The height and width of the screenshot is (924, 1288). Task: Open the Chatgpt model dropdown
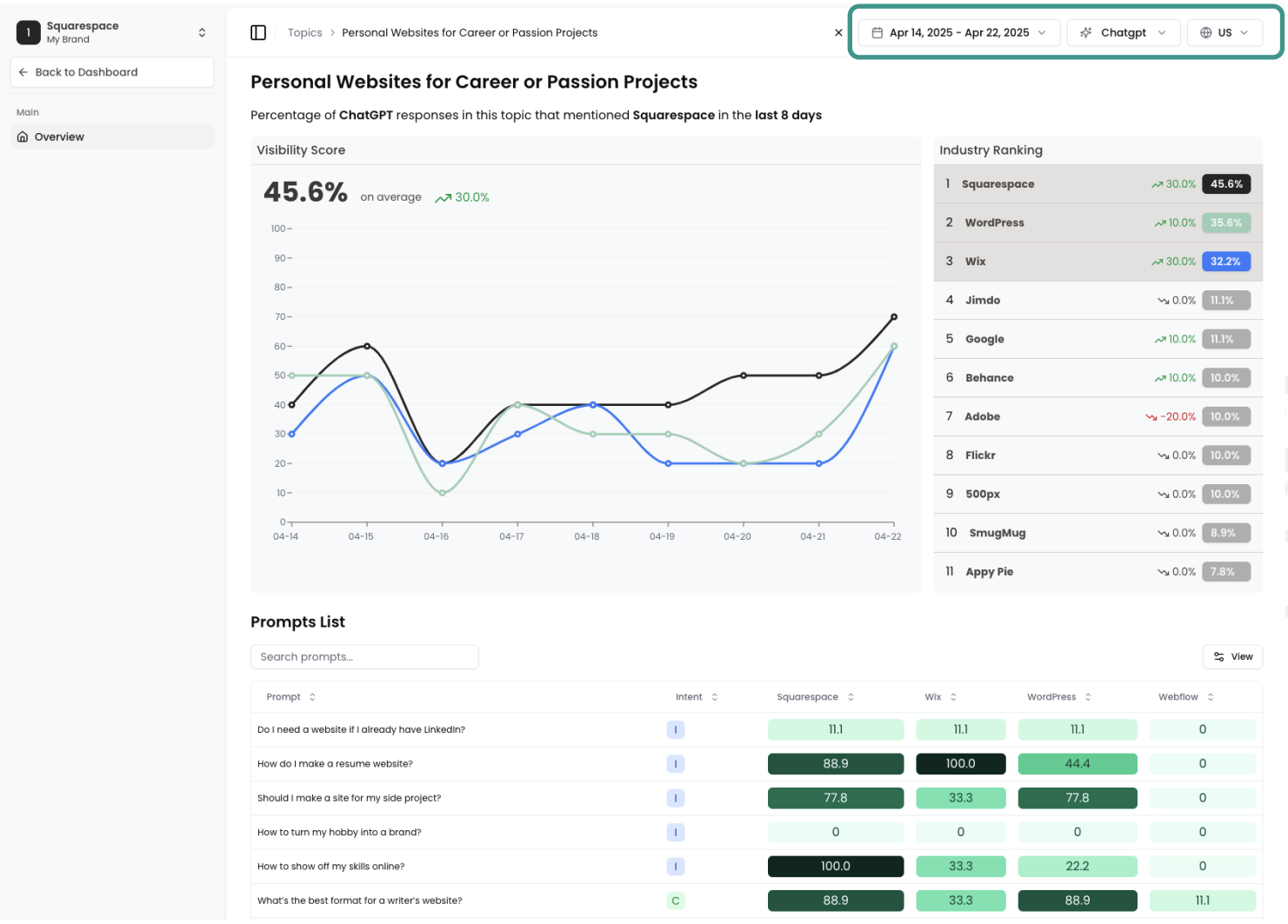click(x=1162, y=32)
